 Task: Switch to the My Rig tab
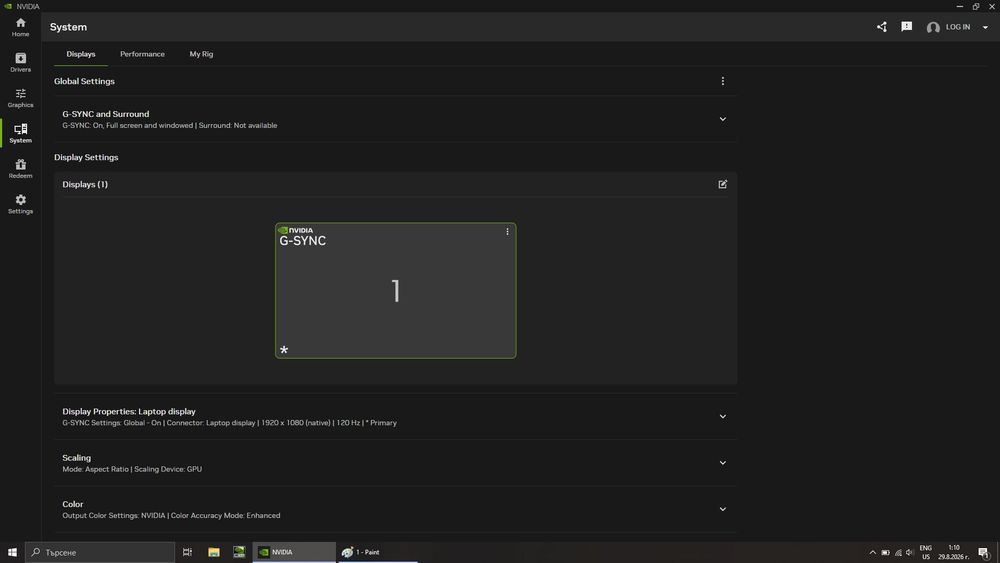point(202,54)
